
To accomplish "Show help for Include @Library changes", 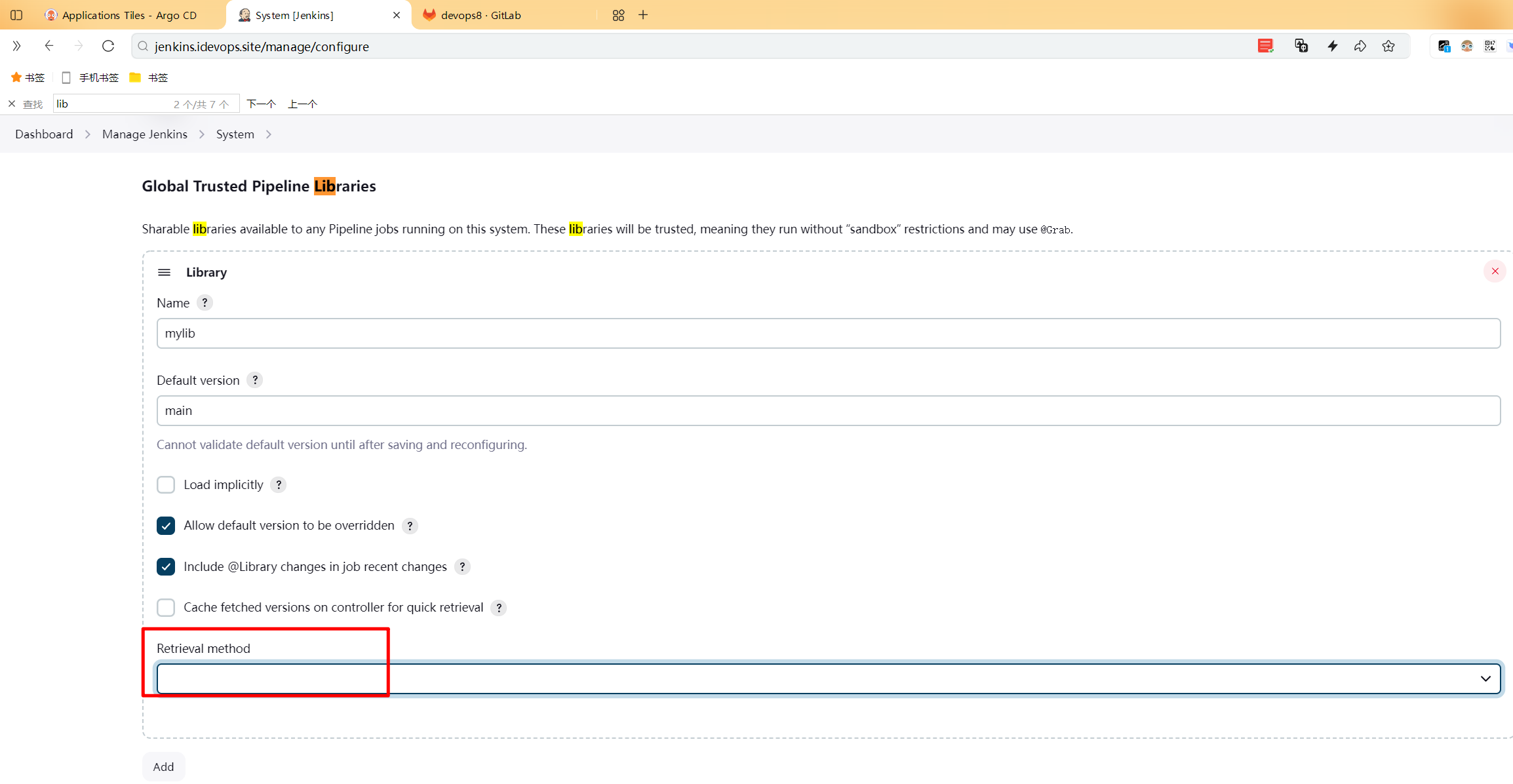I will (x=462, y=566).
